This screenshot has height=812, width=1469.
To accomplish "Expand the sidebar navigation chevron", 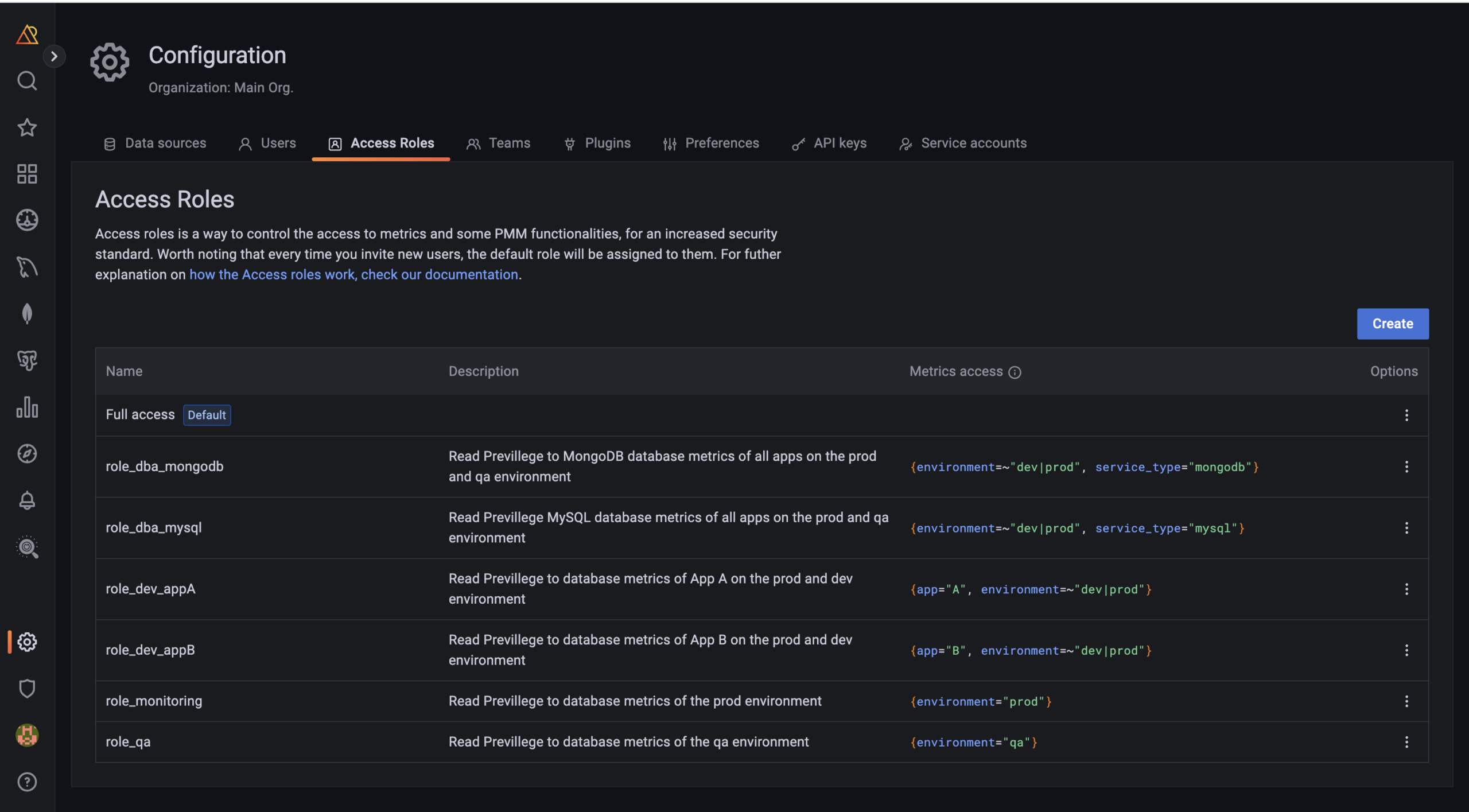I will click(x=54, y=56).
